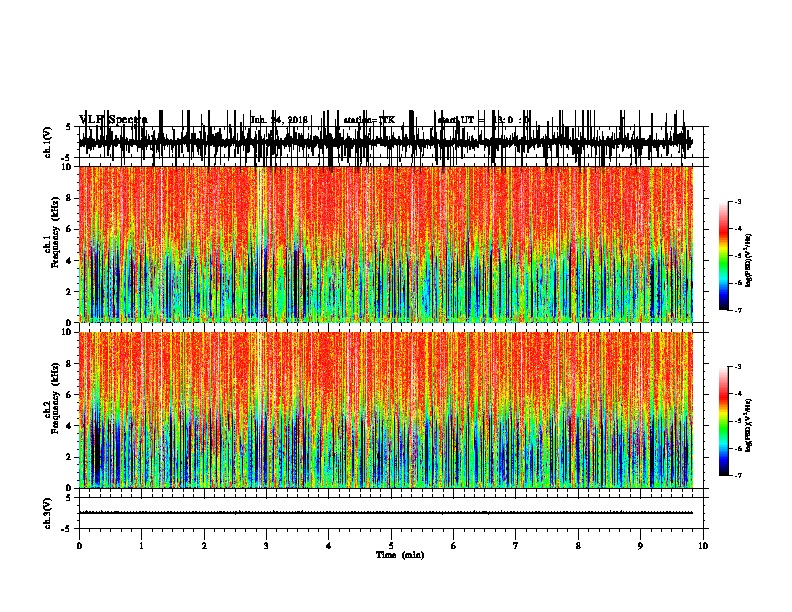This screenshot has height=612, width=792.
Task: Click the "1" tick on time axis
Action: point(141,546)
